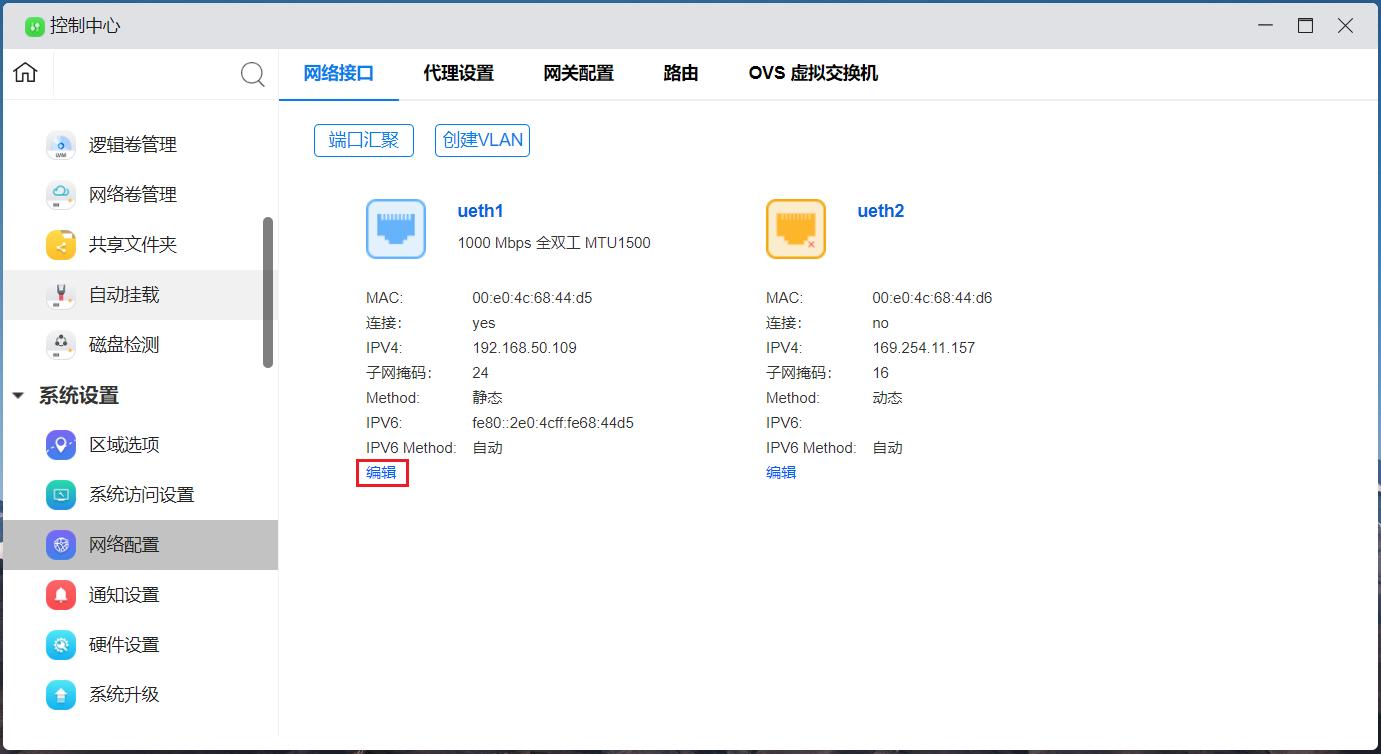1381x754 pixels.
Task: Open 系统升级 from the sidebar
Action: click(124, 695)
